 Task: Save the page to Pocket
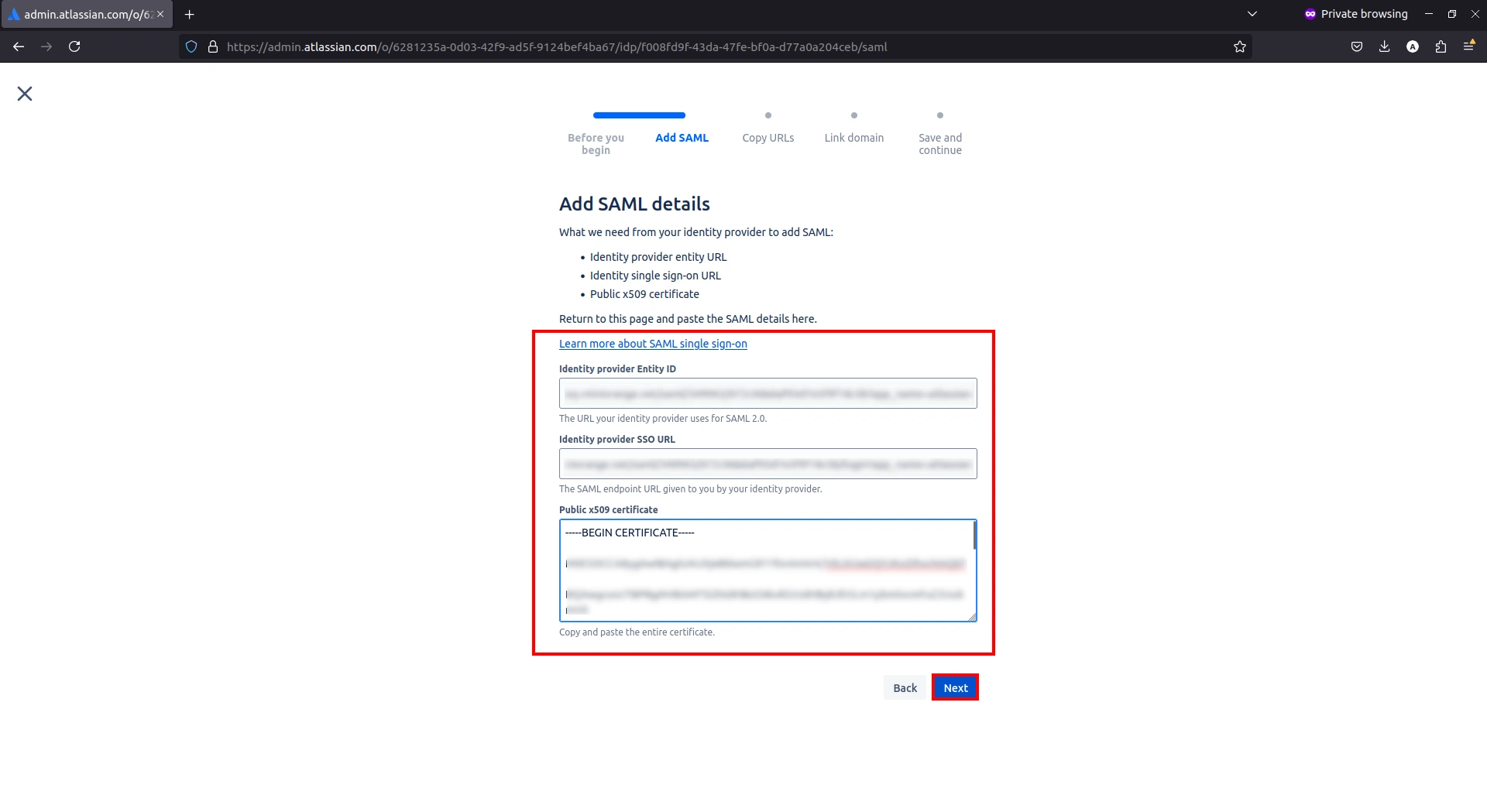(1356, 46)
